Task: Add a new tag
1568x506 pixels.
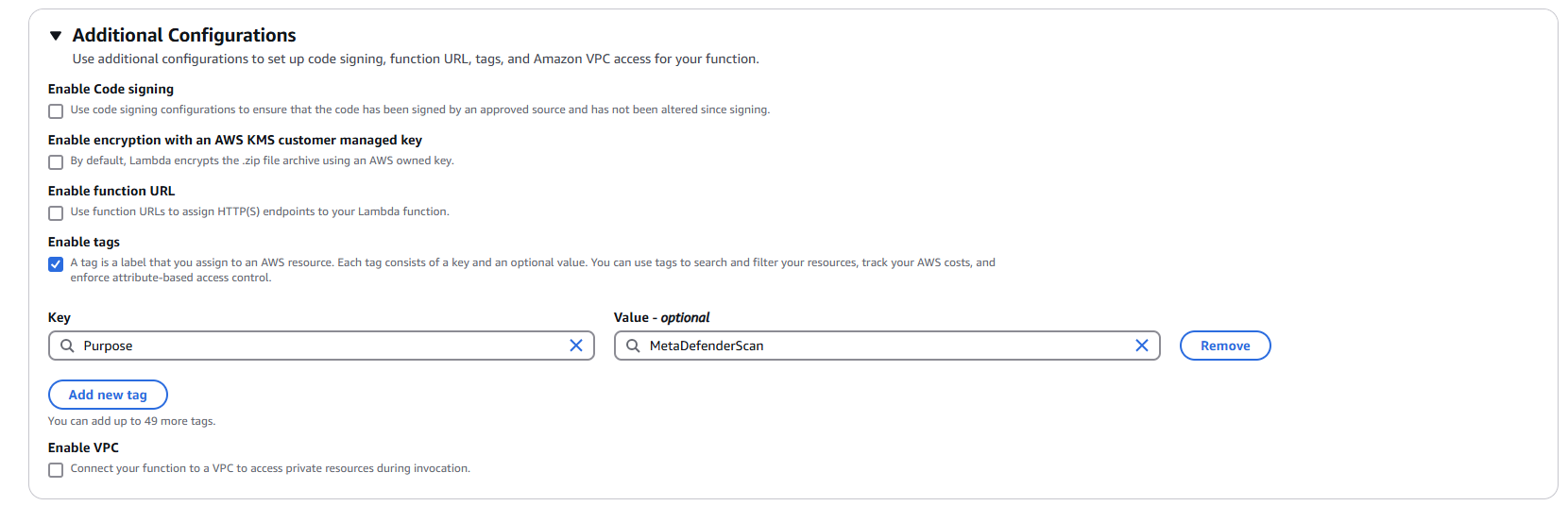Action: click(108, 395)
